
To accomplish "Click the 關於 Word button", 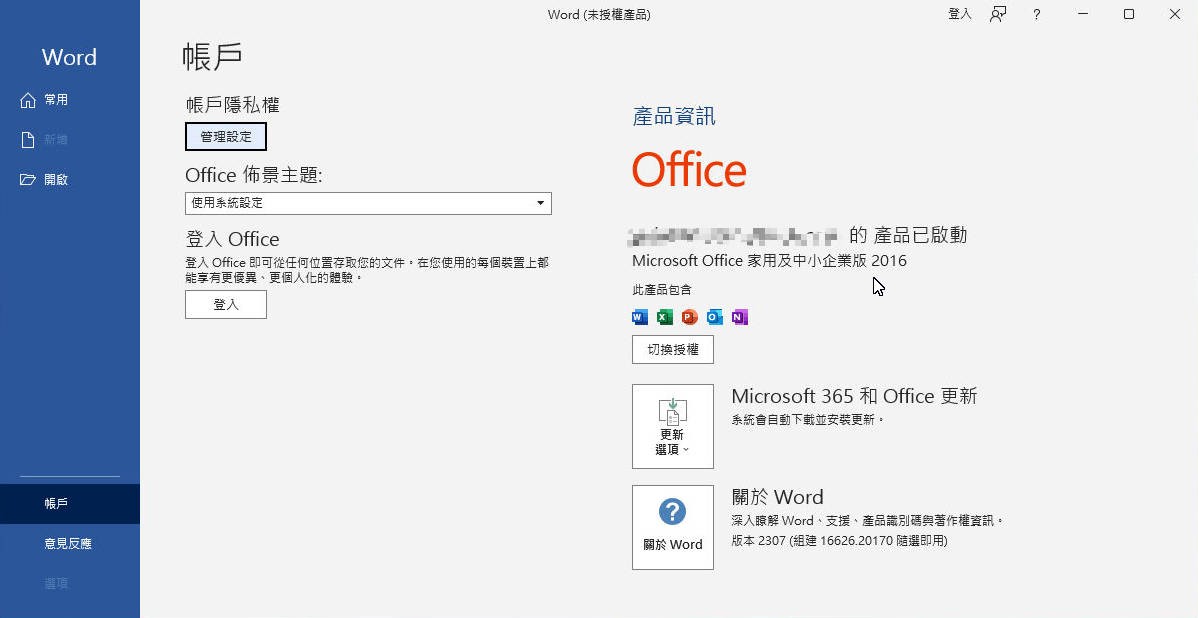I will [x=673, y=527].
